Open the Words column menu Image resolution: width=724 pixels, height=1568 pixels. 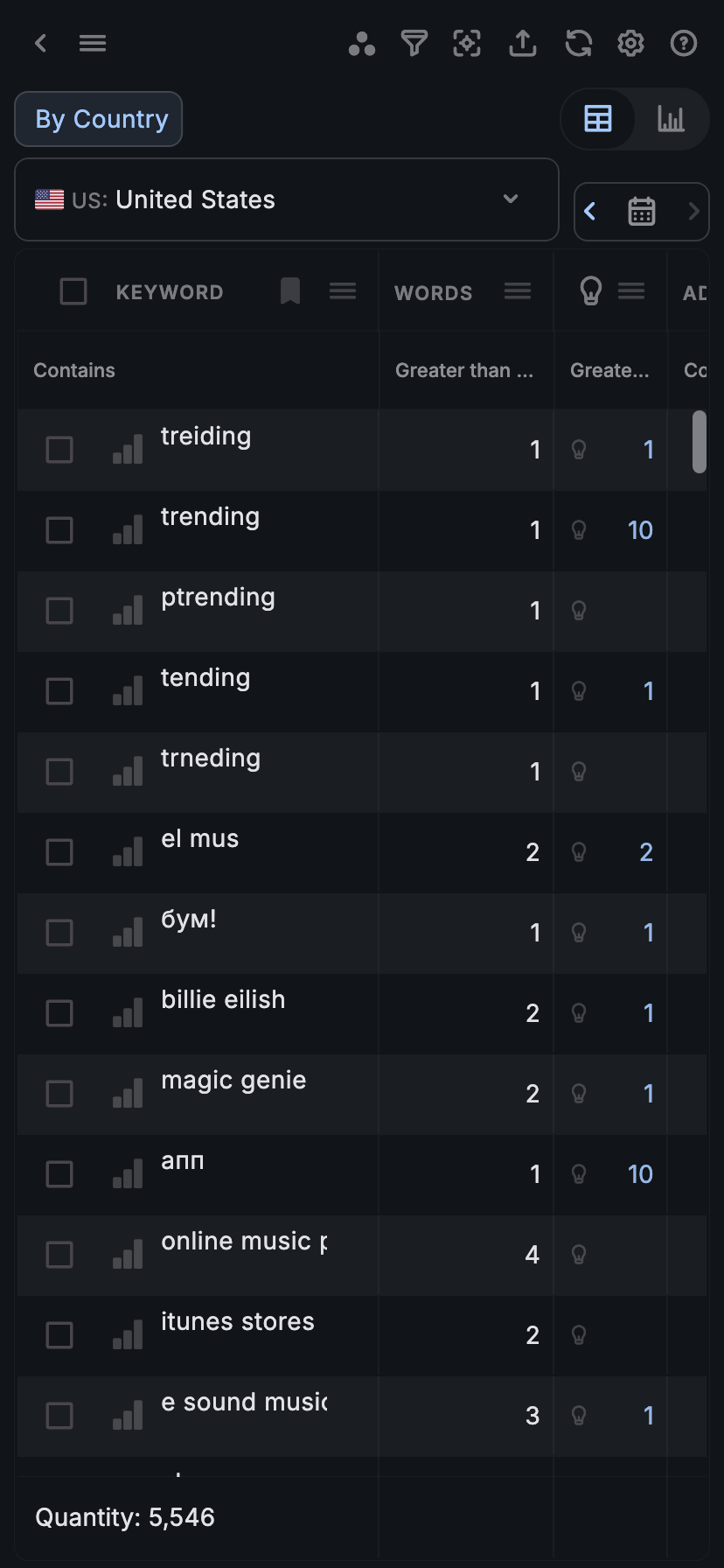(x=518, y=291)
